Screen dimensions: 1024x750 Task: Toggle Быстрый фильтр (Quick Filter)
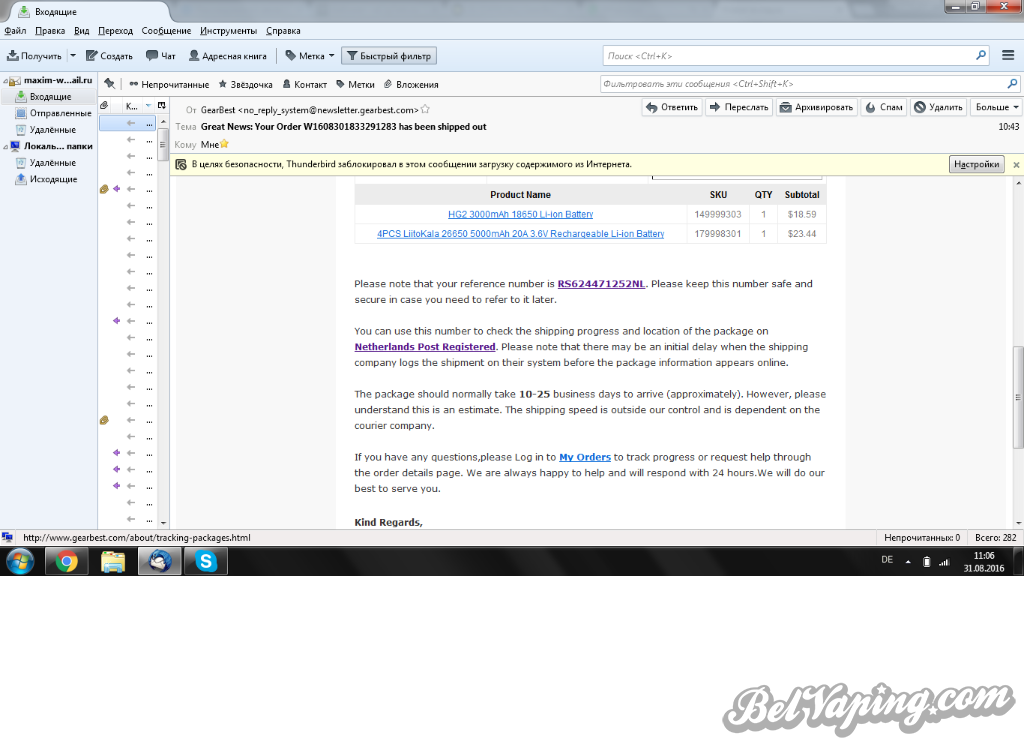pyautogui.click(x=389, y=56)
